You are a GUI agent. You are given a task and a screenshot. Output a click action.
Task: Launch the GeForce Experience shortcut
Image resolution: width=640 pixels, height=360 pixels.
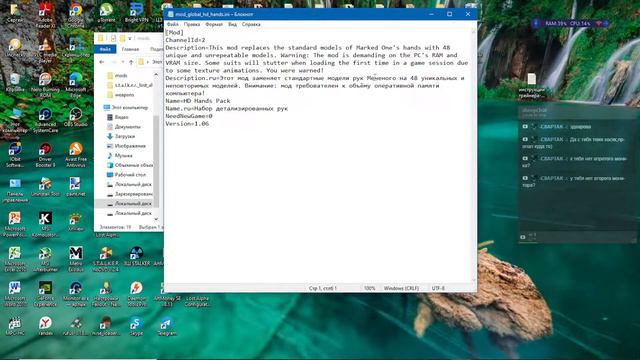coord(45,294)
